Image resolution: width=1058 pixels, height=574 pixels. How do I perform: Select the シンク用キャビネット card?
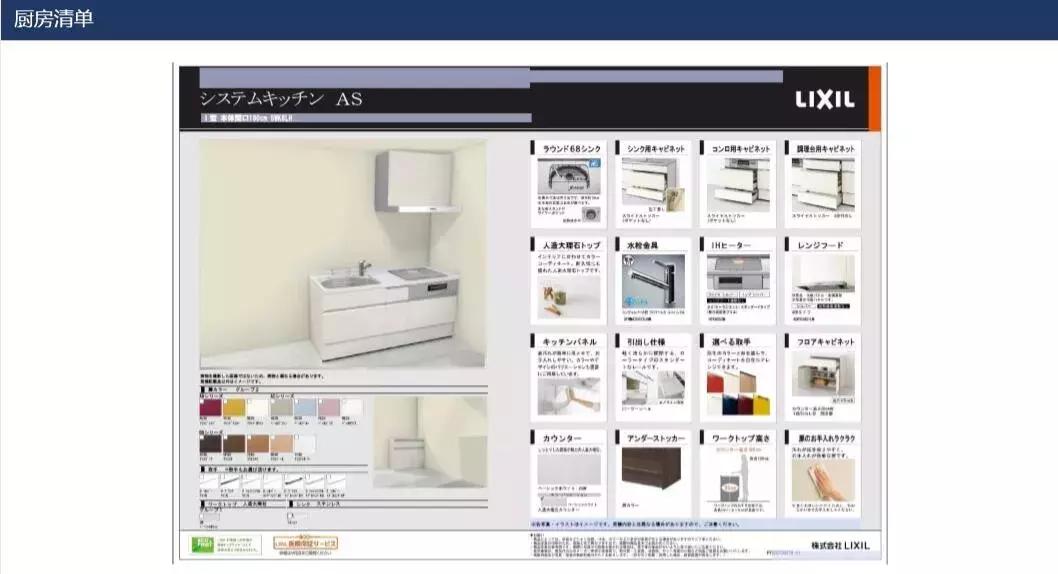tap(653, 184)
